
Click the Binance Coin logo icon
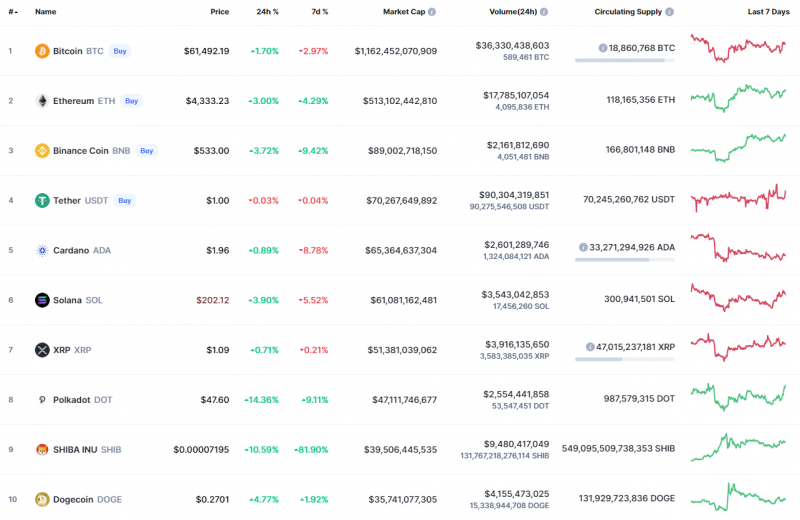pyautogui.click(x=42, y=151)
